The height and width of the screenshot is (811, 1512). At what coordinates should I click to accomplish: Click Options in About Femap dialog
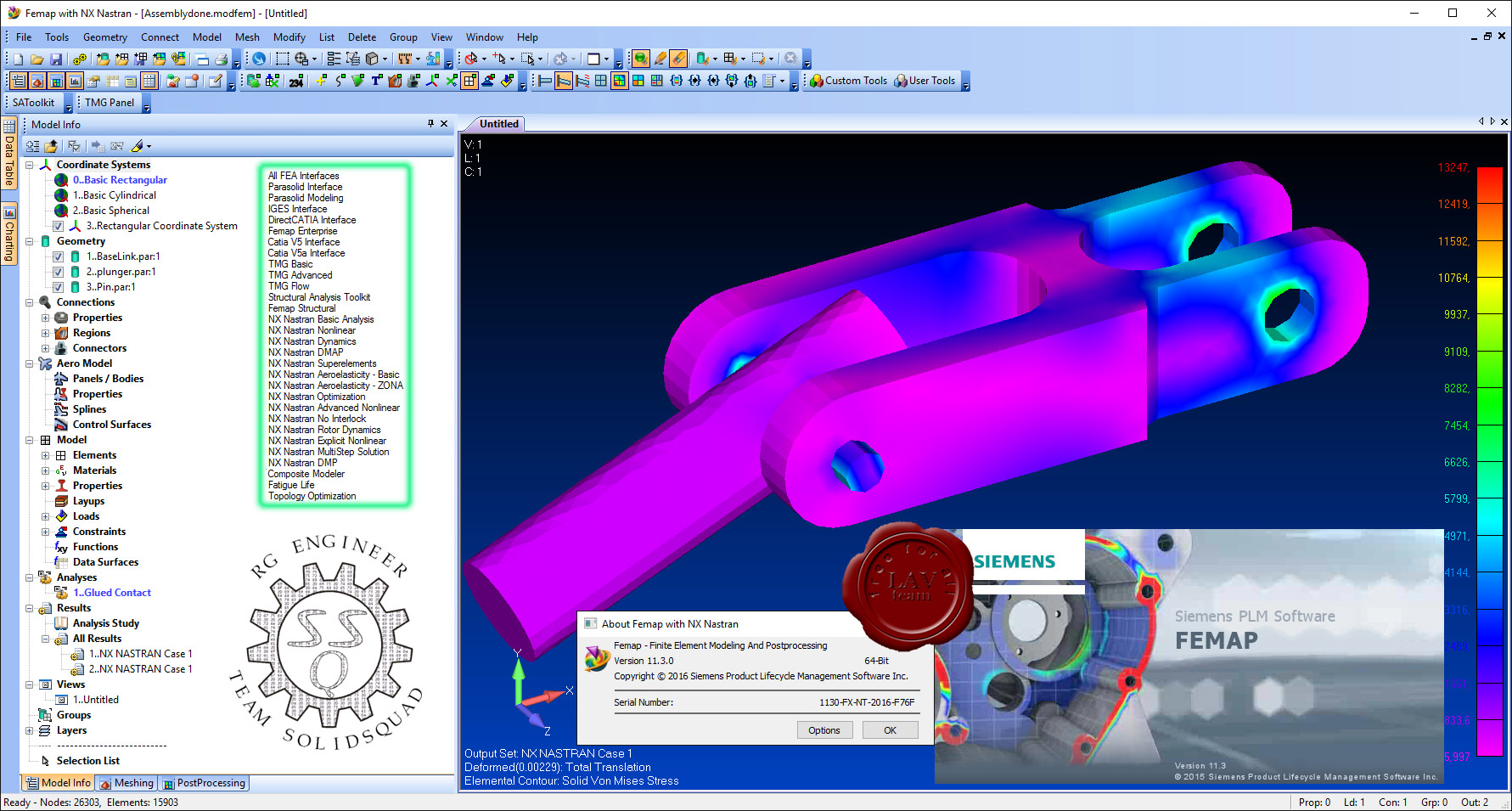coord(823,730)
